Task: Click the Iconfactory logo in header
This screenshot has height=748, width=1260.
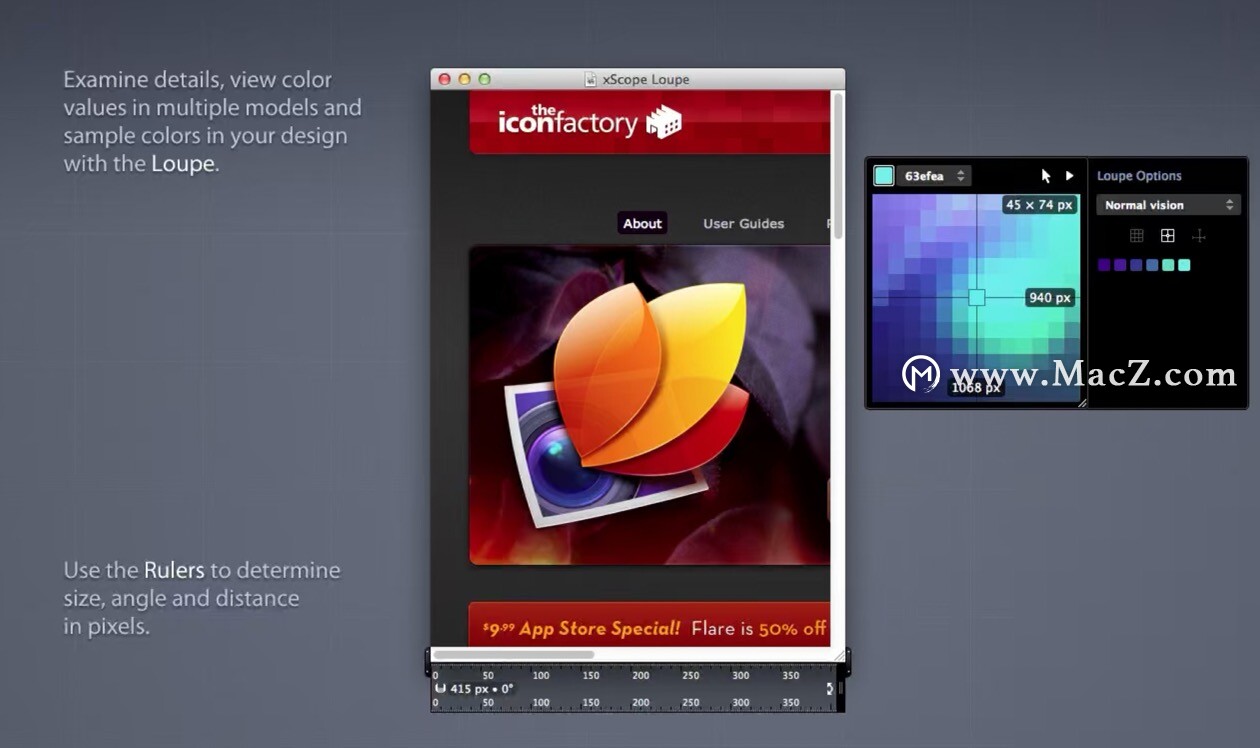Action: tap(590, 121)
